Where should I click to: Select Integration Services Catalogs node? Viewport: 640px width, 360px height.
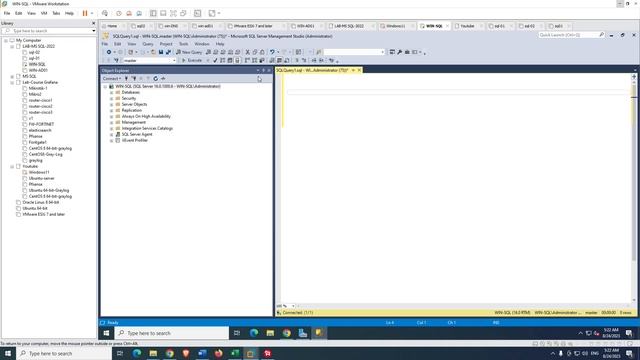(x=147, y=128)
